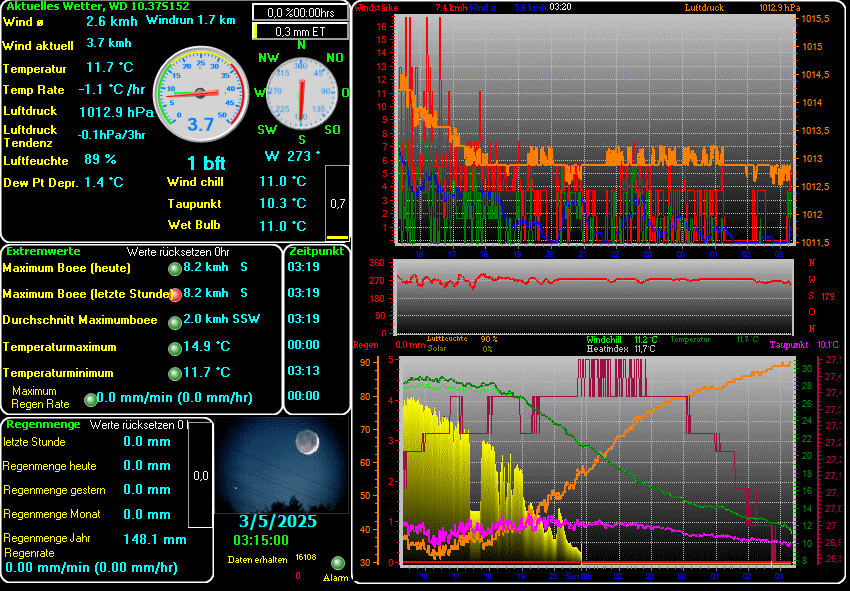Click the magenta Taupunkt legend label
This screenshot has width=850, height=591.
coord(789,345)
